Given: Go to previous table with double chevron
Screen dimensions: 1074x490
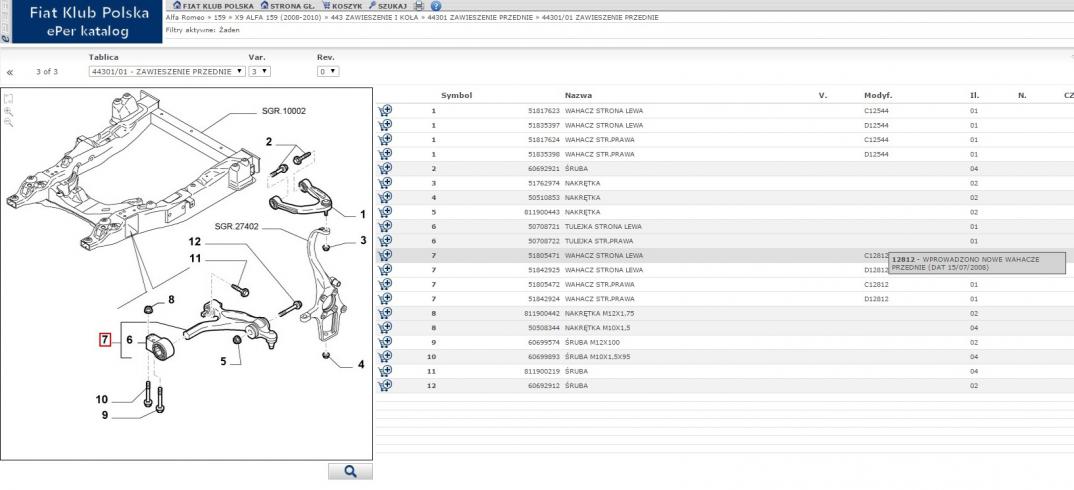Looking at the screenshot, I should 10,72.
